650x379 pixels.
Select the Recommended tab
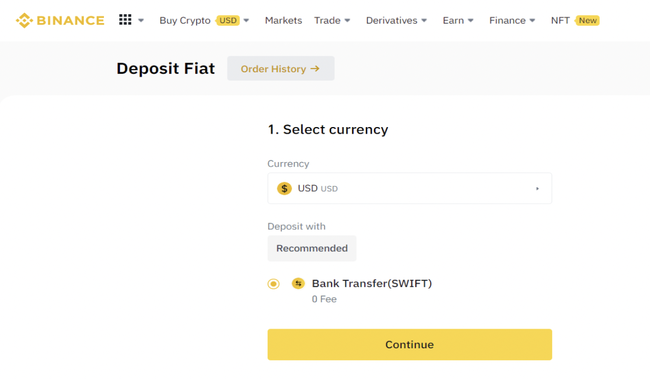pyautogui.click(x=312, y=248)
